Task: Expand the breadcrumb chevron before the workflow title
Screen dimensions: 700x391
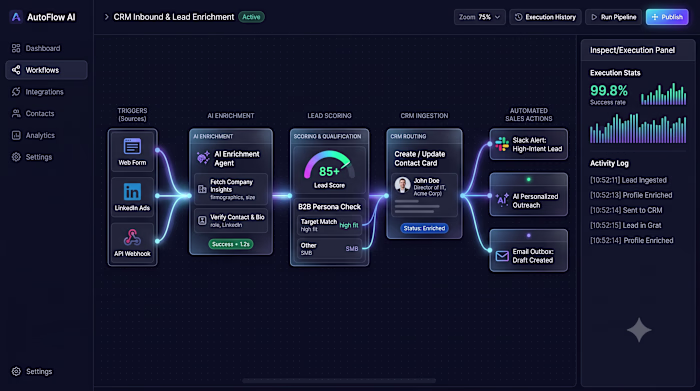Action: (x=106, y=17)
